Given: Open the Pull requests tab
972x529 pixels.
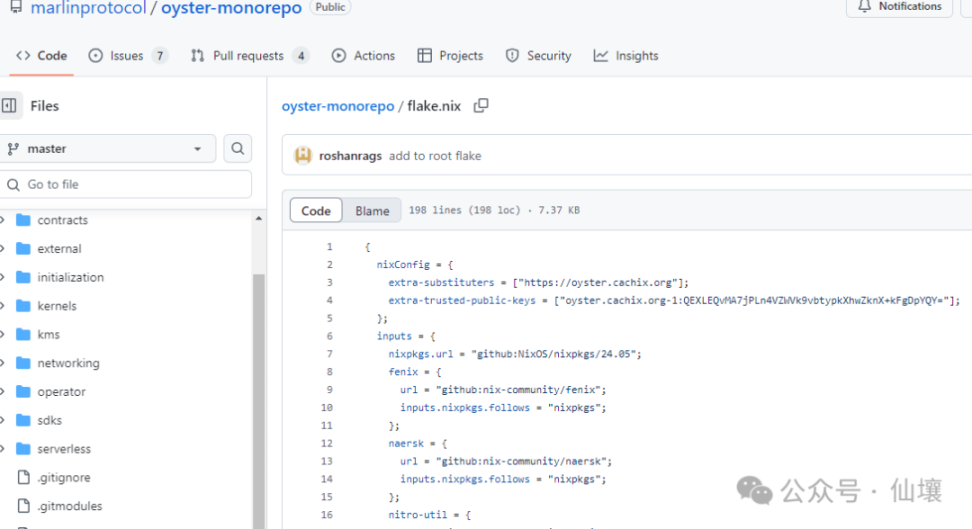Looking at the screenshot, I should click(249, 56).
